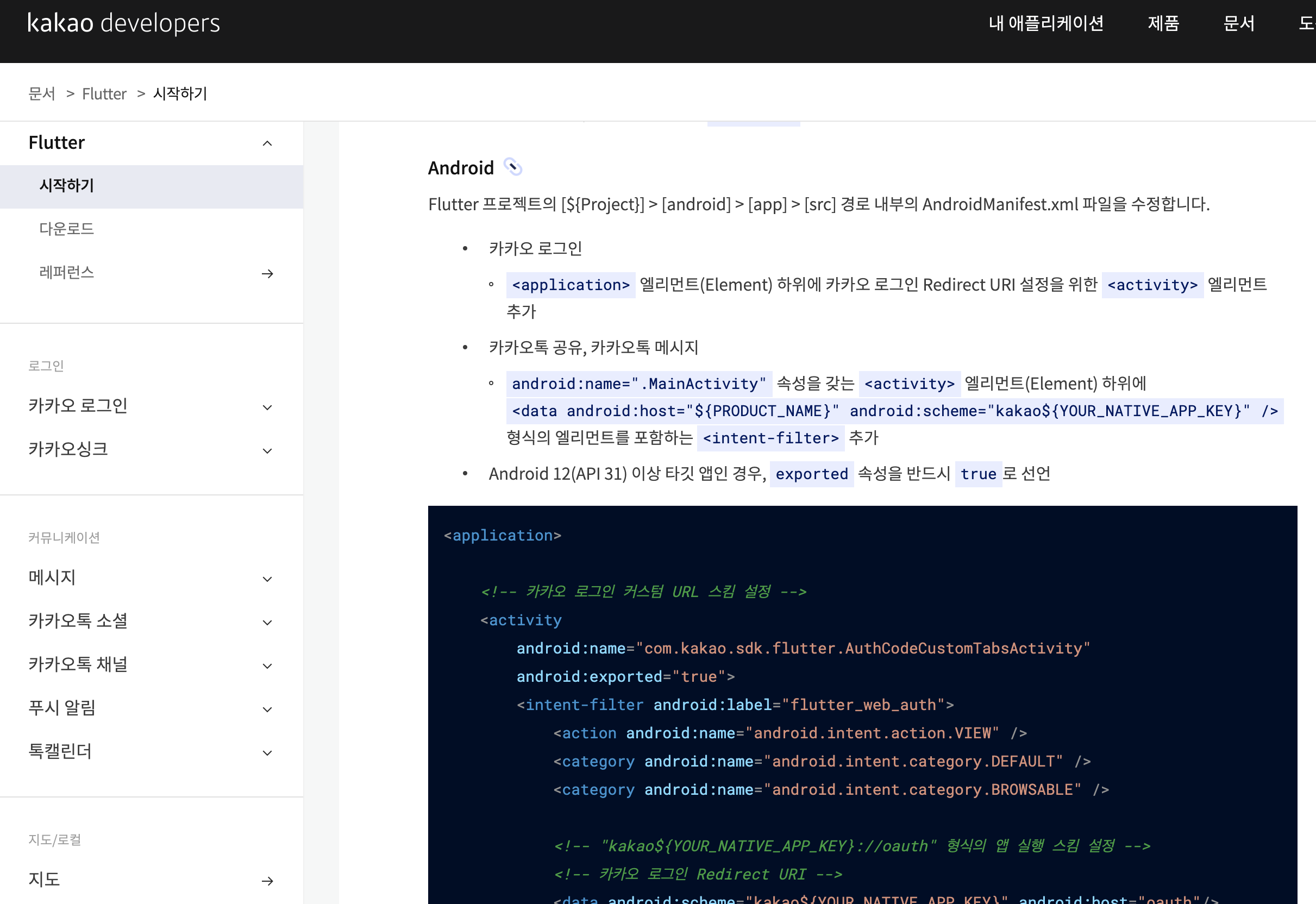The width and height of the screenshot is (1316, 904).
Task: Expand the 톡캘린더 section
Action: (267, 753)
